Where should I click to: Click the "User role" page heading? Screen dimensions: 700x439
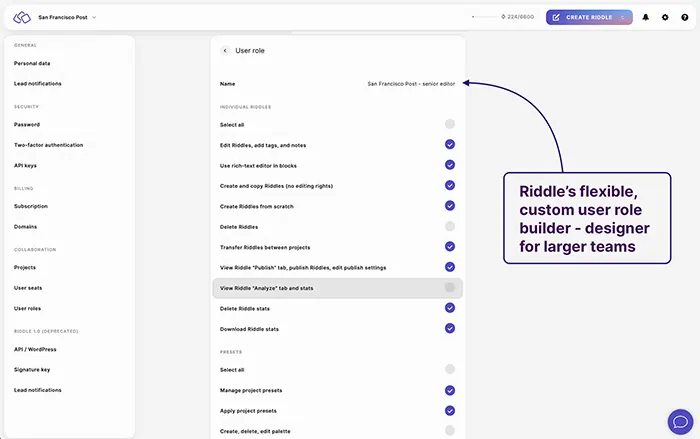point(250,50)
